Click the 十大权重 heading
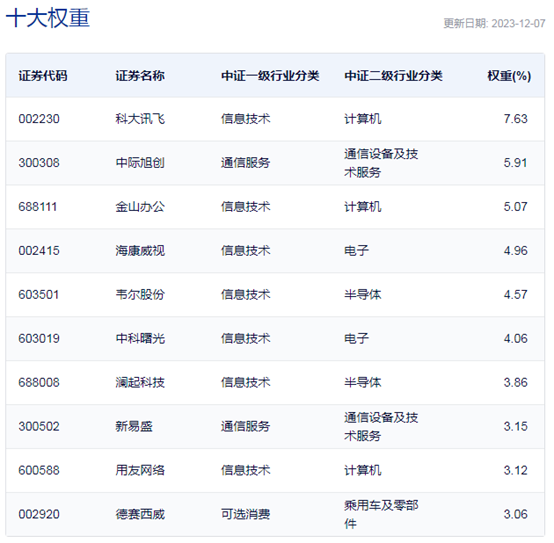Screen dimensions: 554x543 tap(48, 18)
